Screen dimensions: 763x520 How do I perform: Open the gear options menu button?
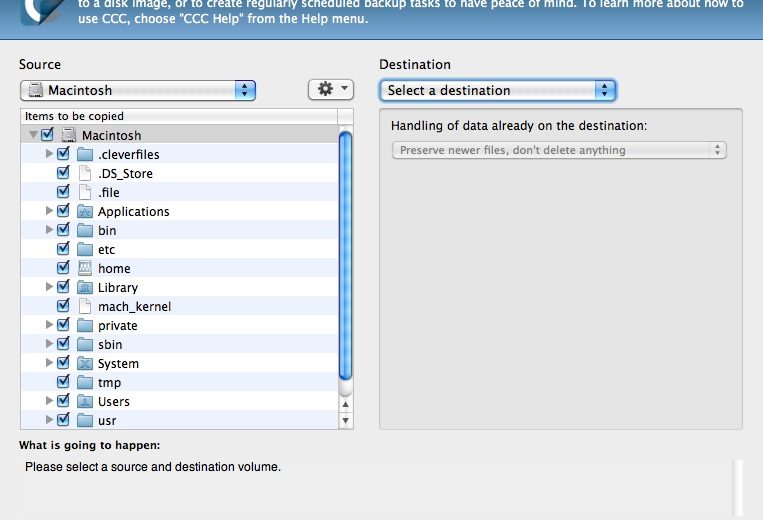pos(331,90)
